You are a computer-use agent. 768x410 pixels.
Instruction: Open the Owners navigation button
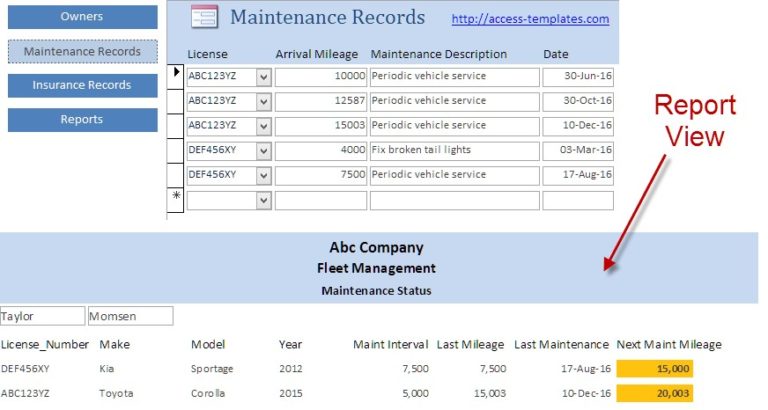tap(82, 17)
